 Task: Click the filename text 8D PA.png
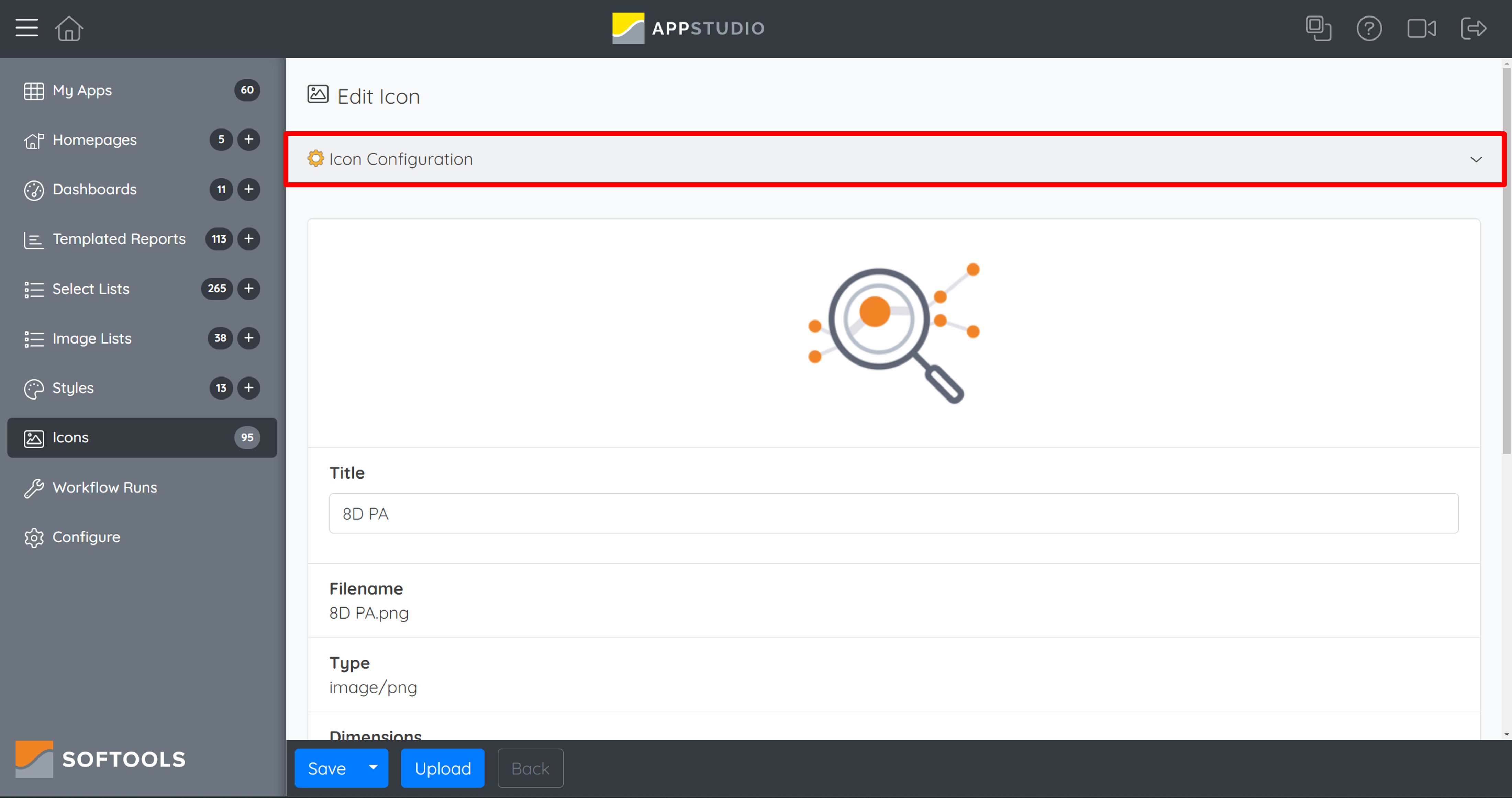pos(369,612)
